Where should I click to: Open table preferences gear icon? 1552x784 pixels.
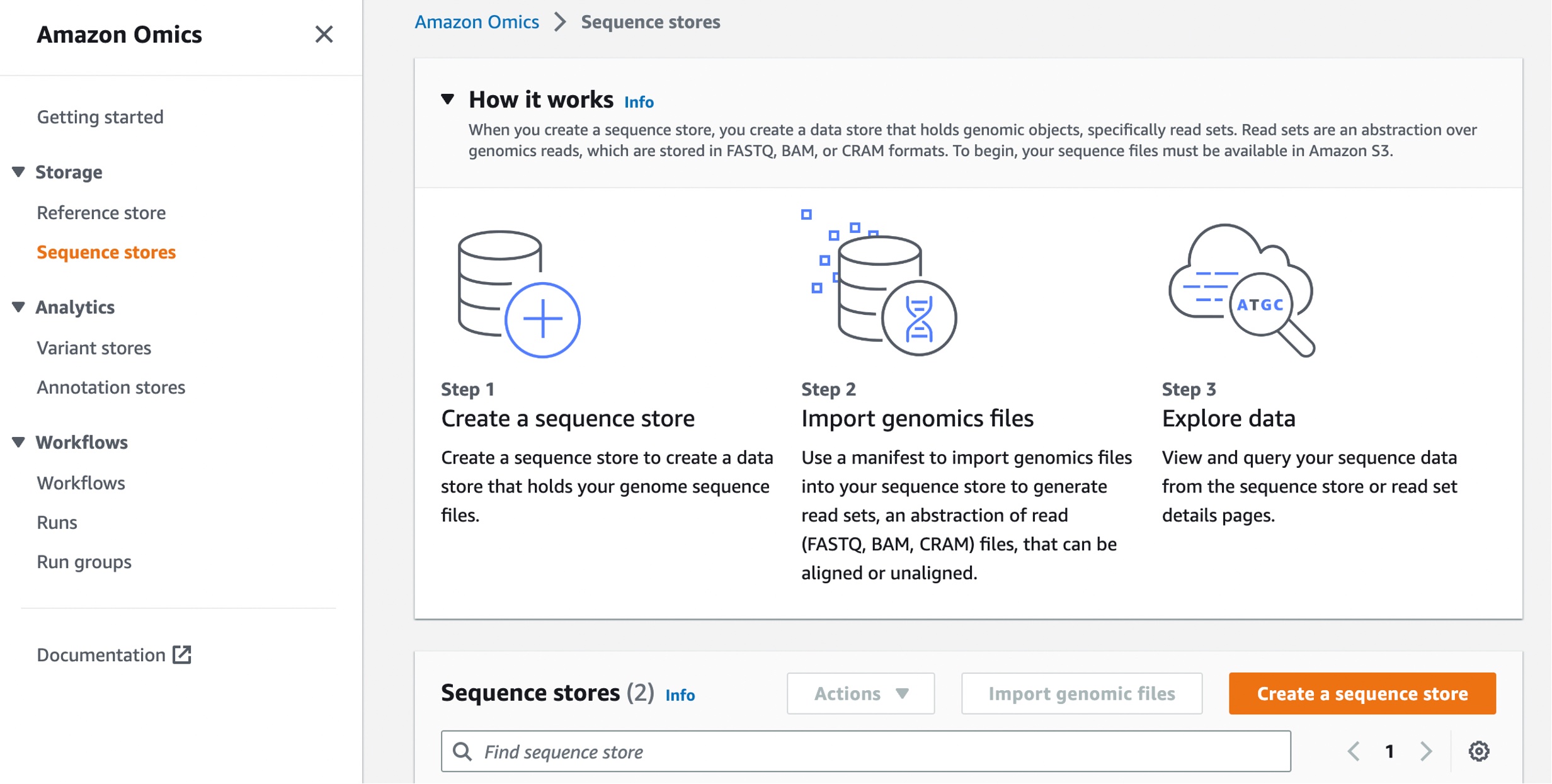tap(1478, 751)
